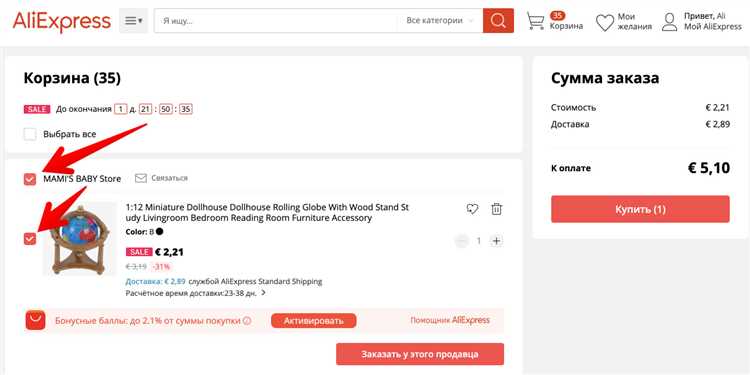Viewport: 750px width, 375px height.
Task: Open the AliExpress logo homepage
Action: coord(62,22)
